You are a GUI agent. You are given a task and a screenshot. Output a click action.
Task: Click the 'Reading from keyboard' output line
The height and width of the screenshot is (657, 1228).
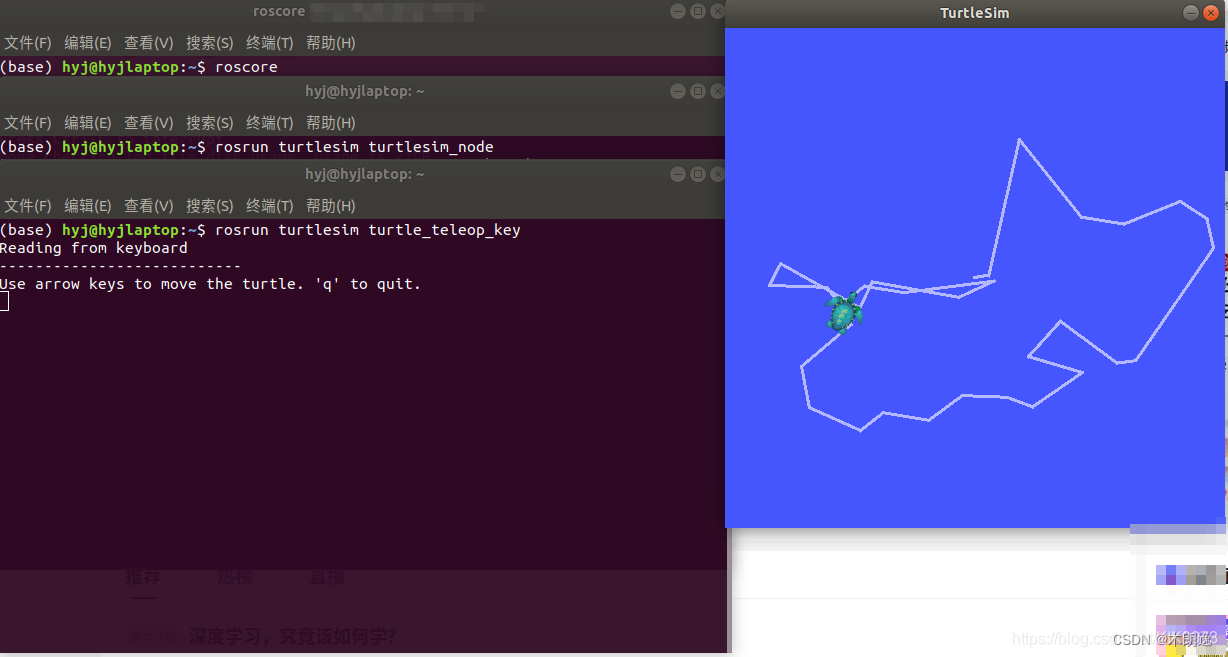point(94,248)
